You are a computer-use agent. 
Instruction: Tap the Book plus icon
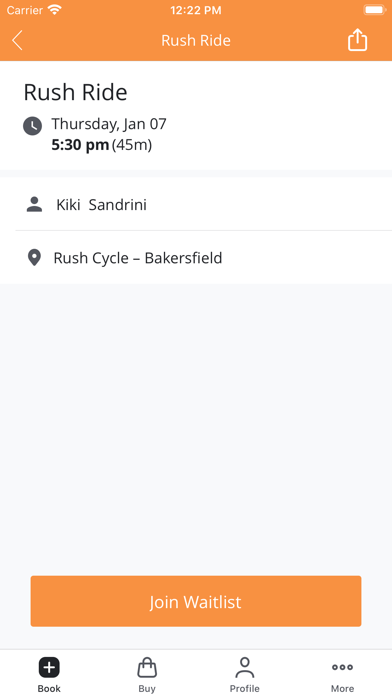pyautogui.click(x=49, y=667)
